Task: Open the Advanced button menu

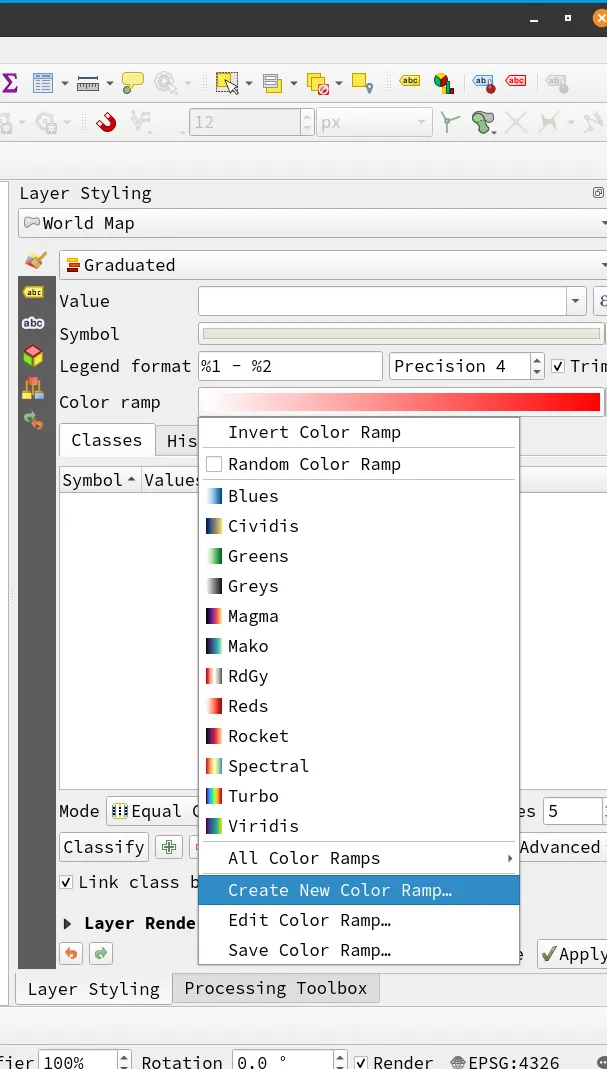Action: (x=562, y=847)
